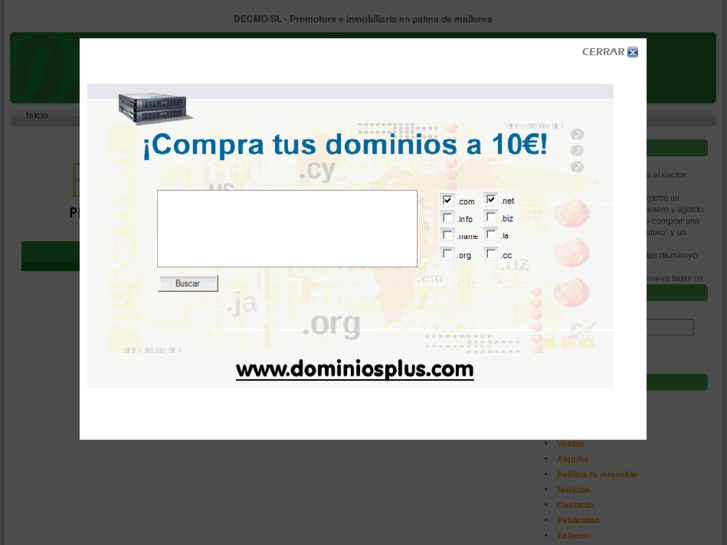Click the CERRAR text label
Screen dimensions: 727x545
(x=603, y=52)
